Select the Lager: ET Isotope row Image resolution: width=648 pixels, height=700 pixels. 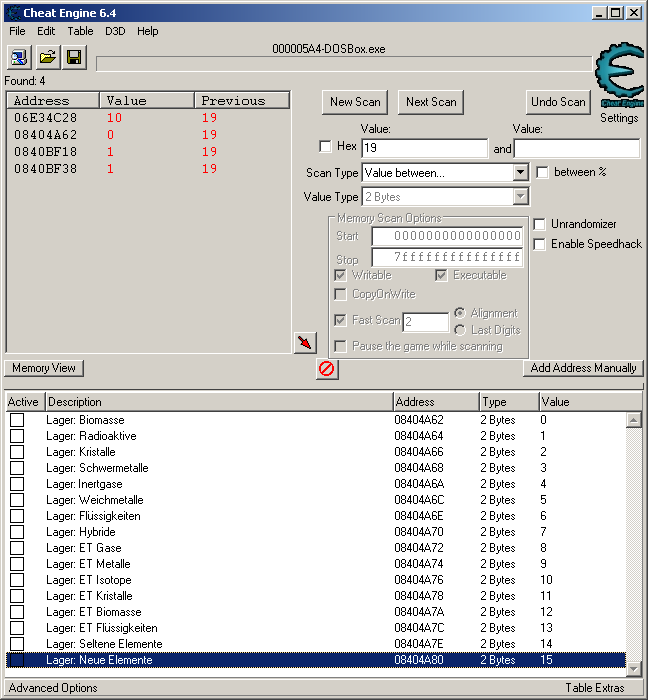316,580
